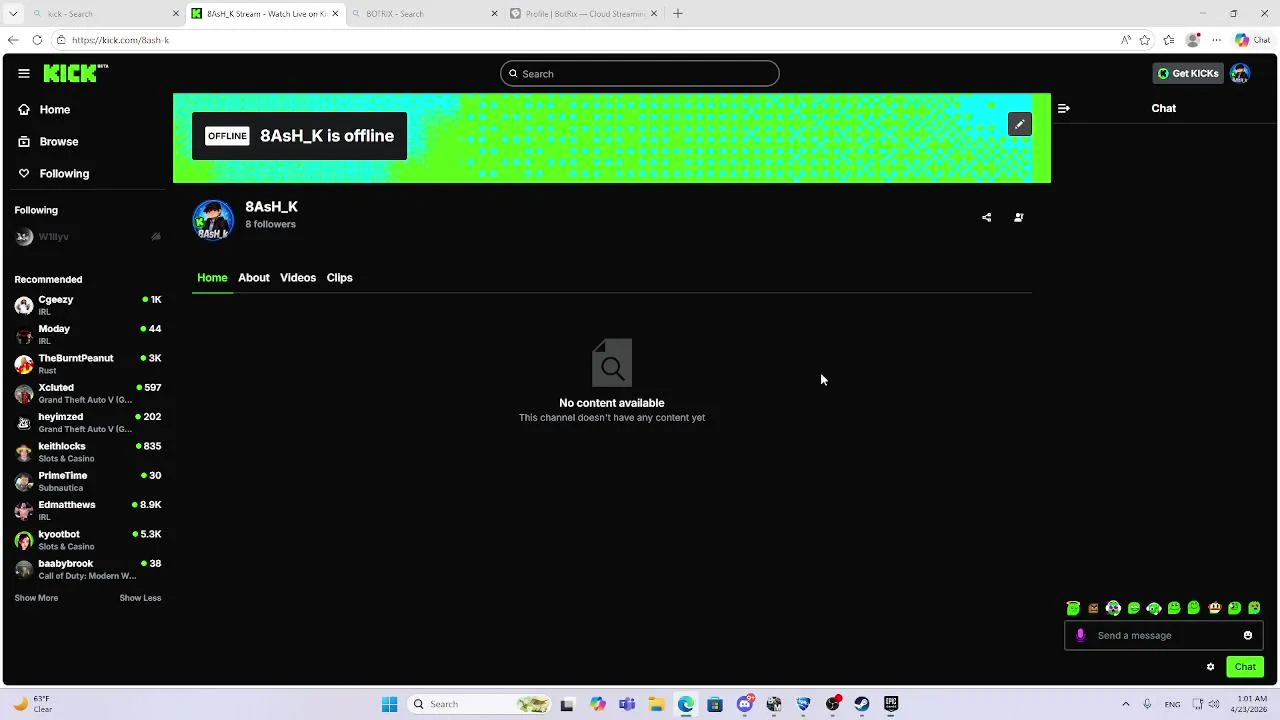Viewport: 1280px width, 720px height.
Task: Collapse the chat panel arrow icon
Action: pyautogui.click(x=1063, y=108)
